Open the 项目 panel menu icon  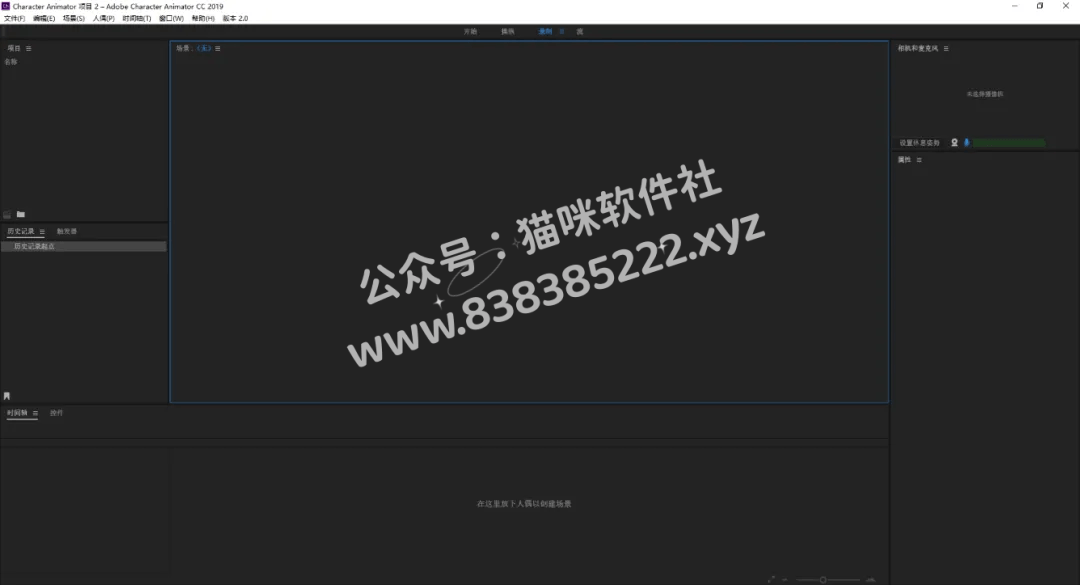[x=28, y=49]
